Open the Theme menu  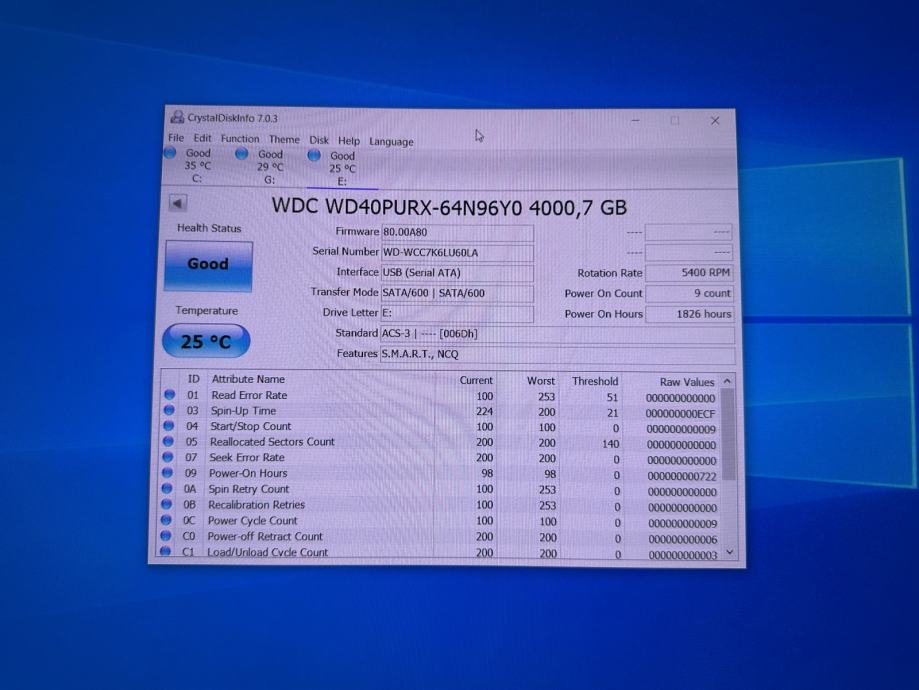click(284, 140)
